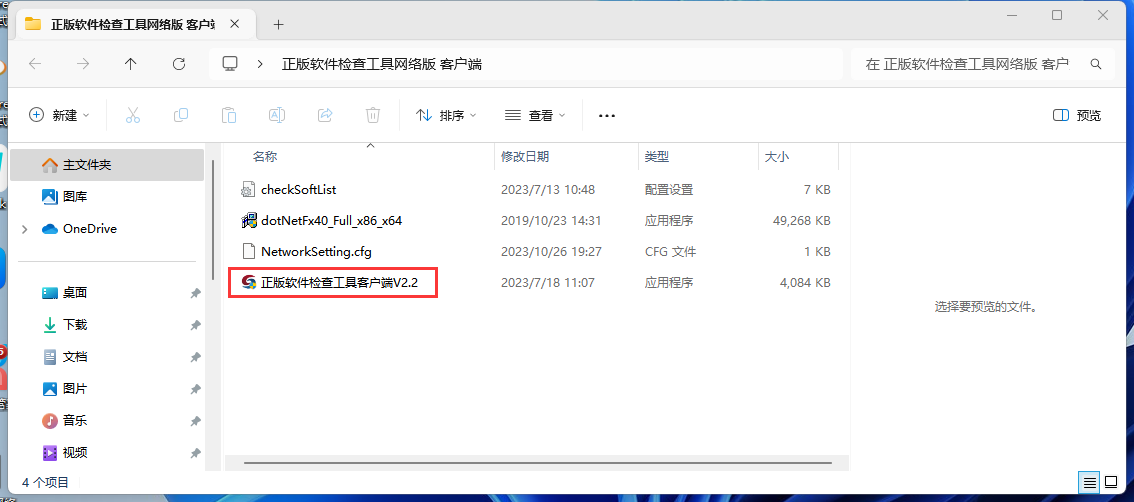Refresh the folder view
Image resolution: width=1134 pixels, height=502 pixels.
(179, 64)
